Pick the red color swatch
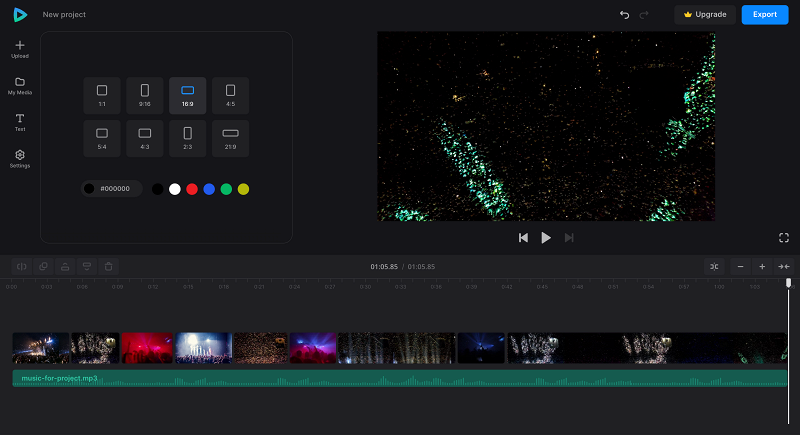 [x=192, y=189]
